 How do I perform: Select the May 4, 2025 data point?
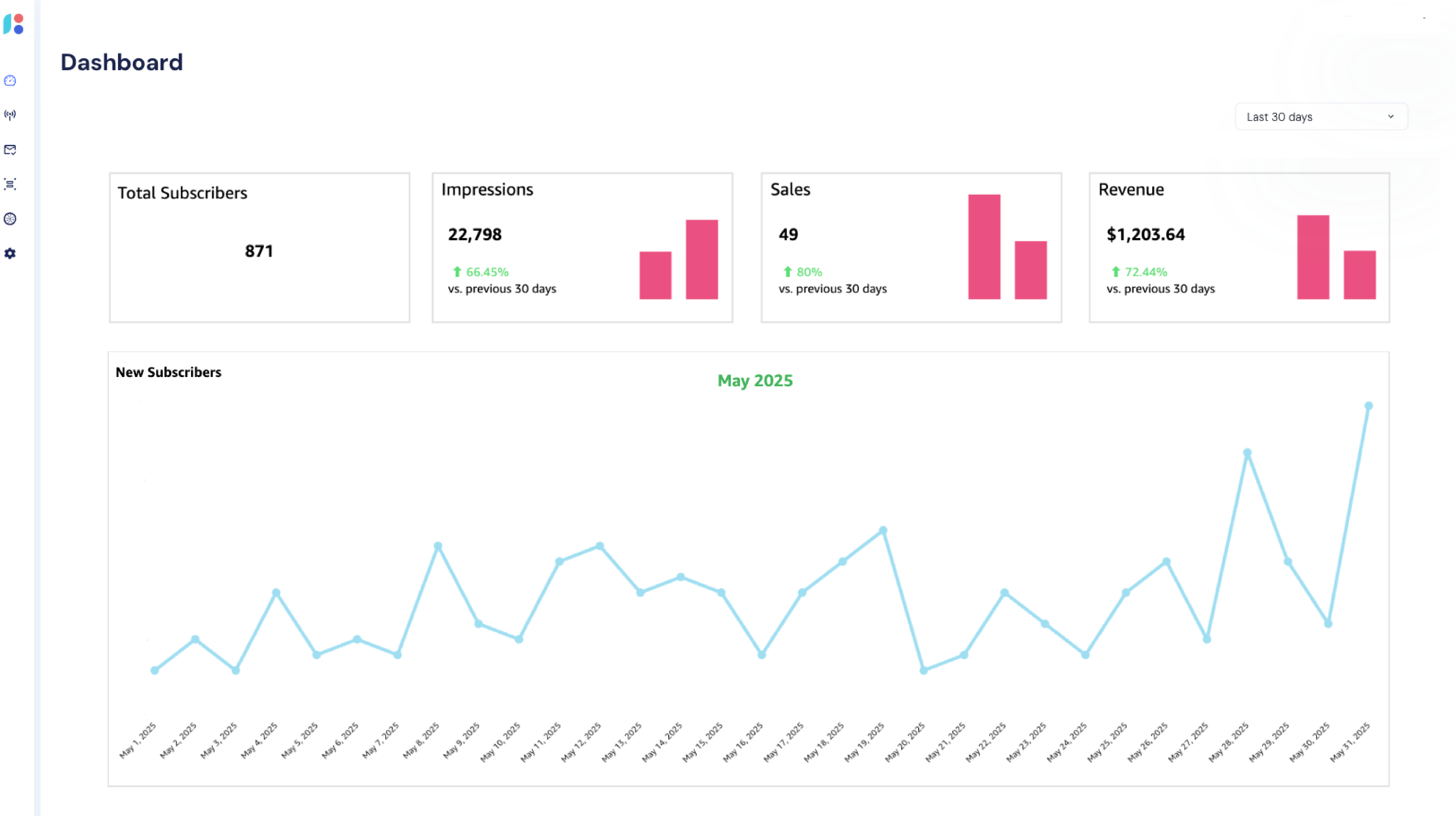[276, 593]
